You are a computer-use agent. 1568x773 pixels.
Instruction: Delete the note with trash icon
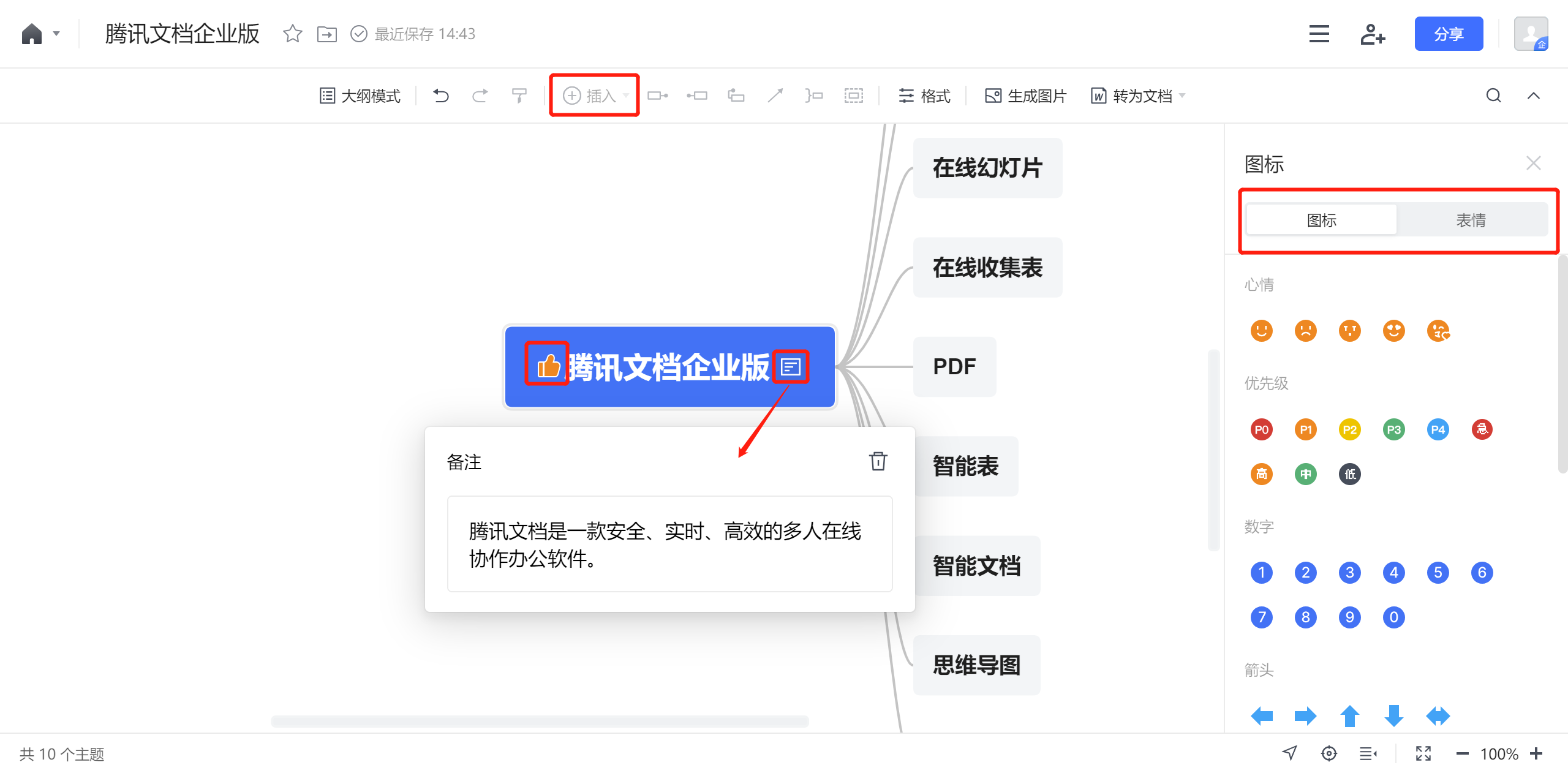[x=878, y=461]
